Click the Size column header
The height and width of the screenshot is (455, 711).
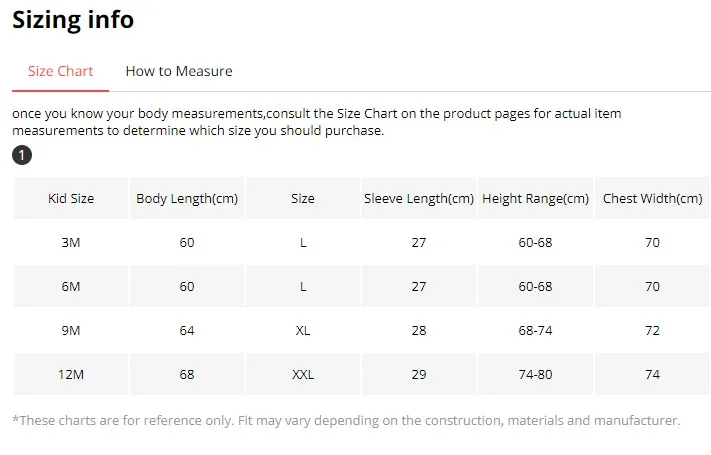[x=303, y=199]
